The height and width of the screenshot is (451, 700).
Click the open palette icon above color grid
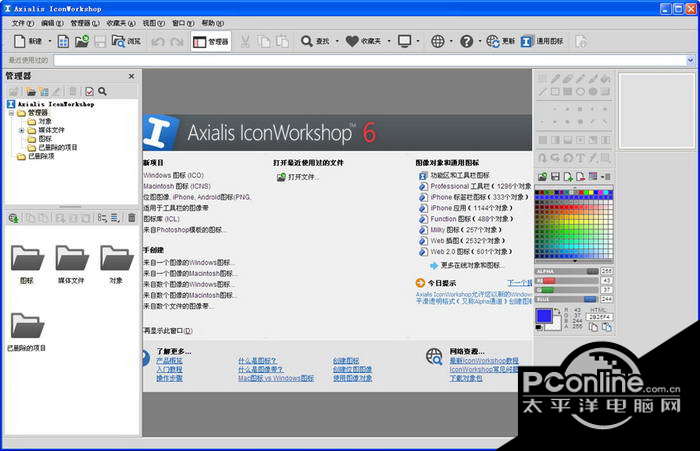pyautogui.click(x=542, y=177)
